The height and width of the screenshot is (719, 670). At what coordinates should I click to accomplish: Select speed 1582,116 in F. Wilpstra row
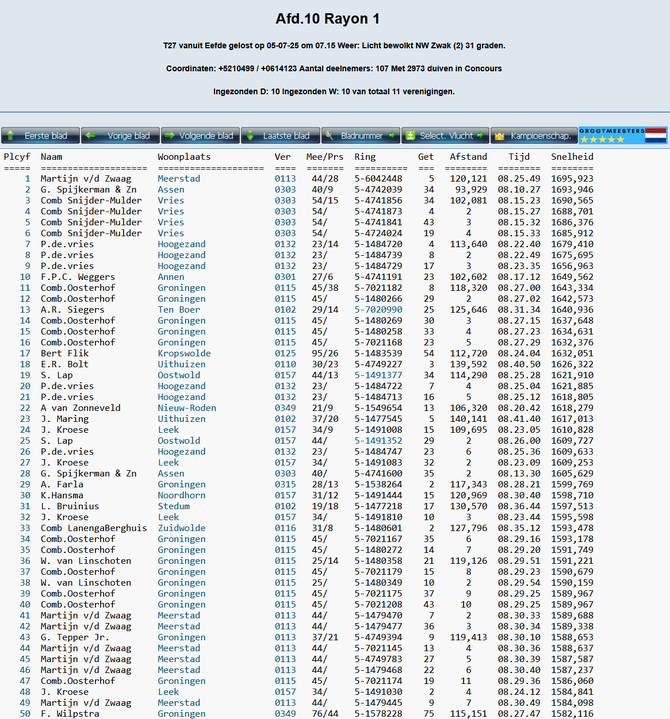(572, 714)
